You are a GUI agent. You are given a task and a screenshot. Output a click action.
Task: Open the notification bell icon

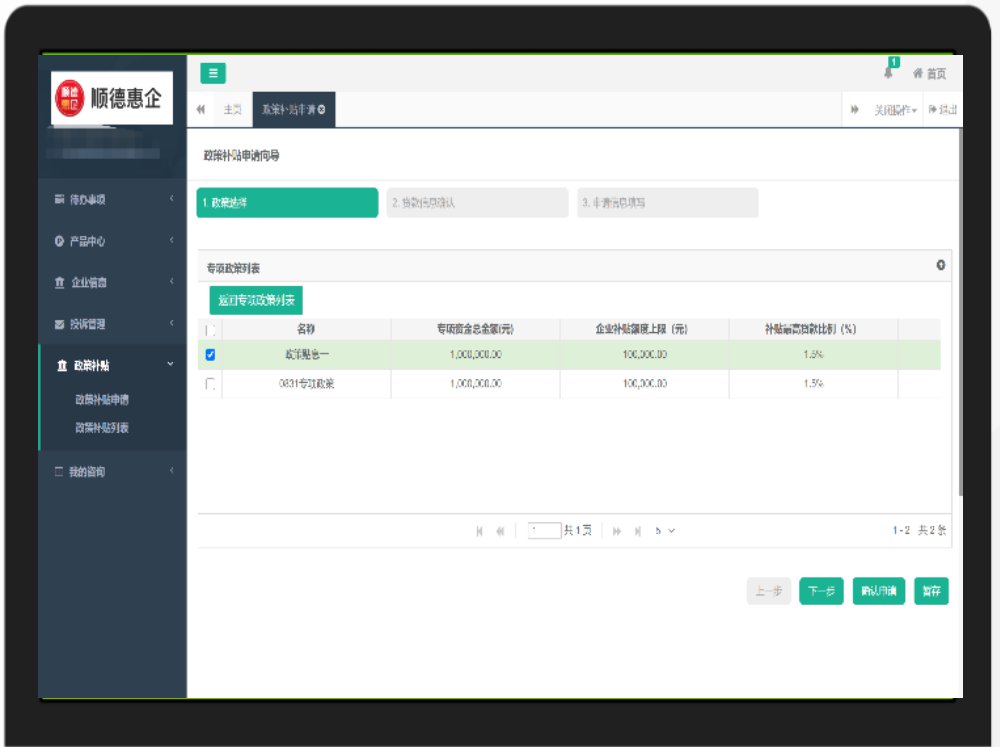[888, 72]
